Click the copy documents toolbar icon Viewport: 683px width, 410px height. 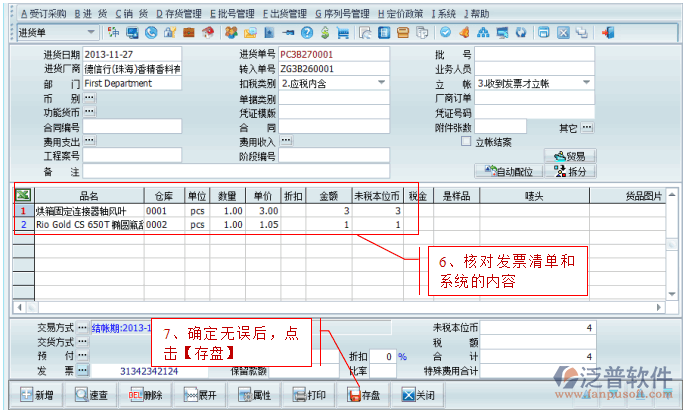click(x=422, y=32)
